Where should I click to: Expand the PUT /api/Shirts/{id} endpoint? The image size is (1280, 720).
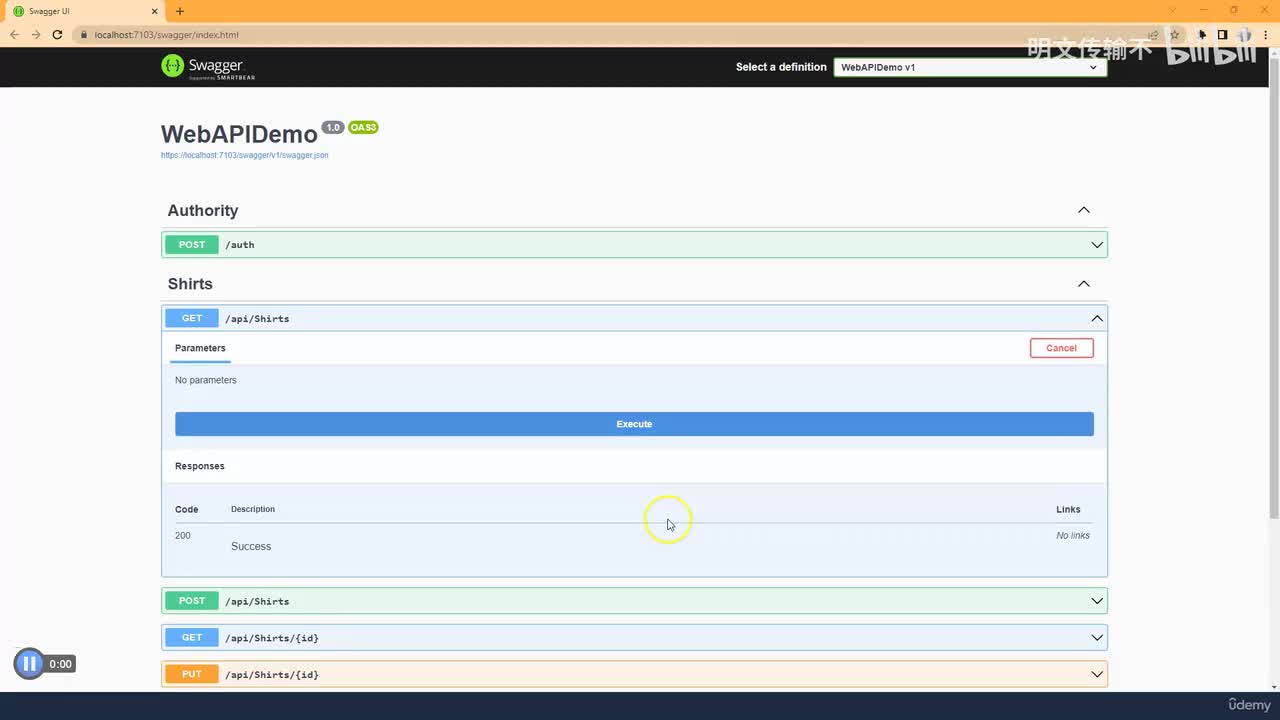[x=1097, y=674]
